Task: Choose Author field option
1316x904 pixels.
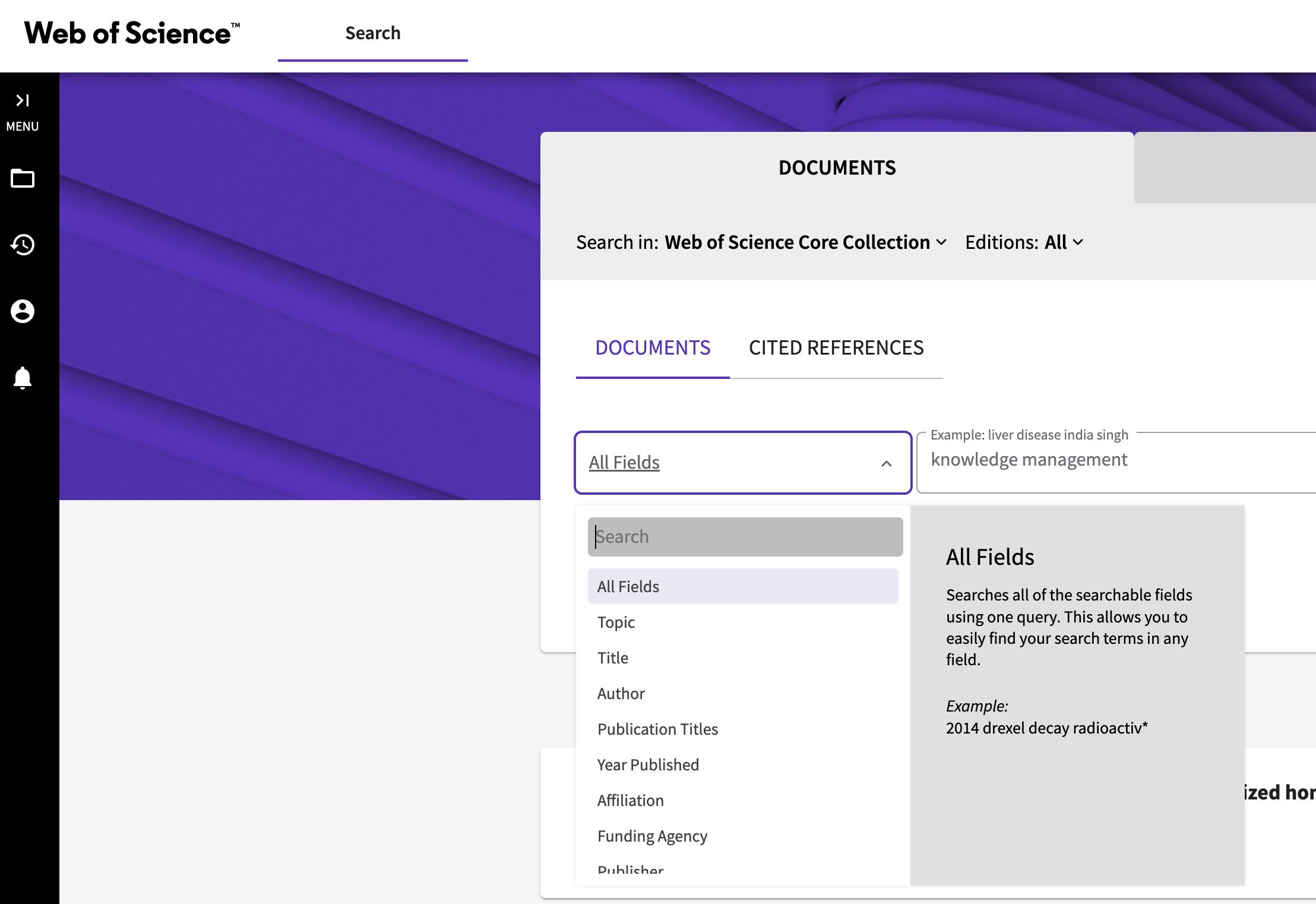Action: click(743, 693)
